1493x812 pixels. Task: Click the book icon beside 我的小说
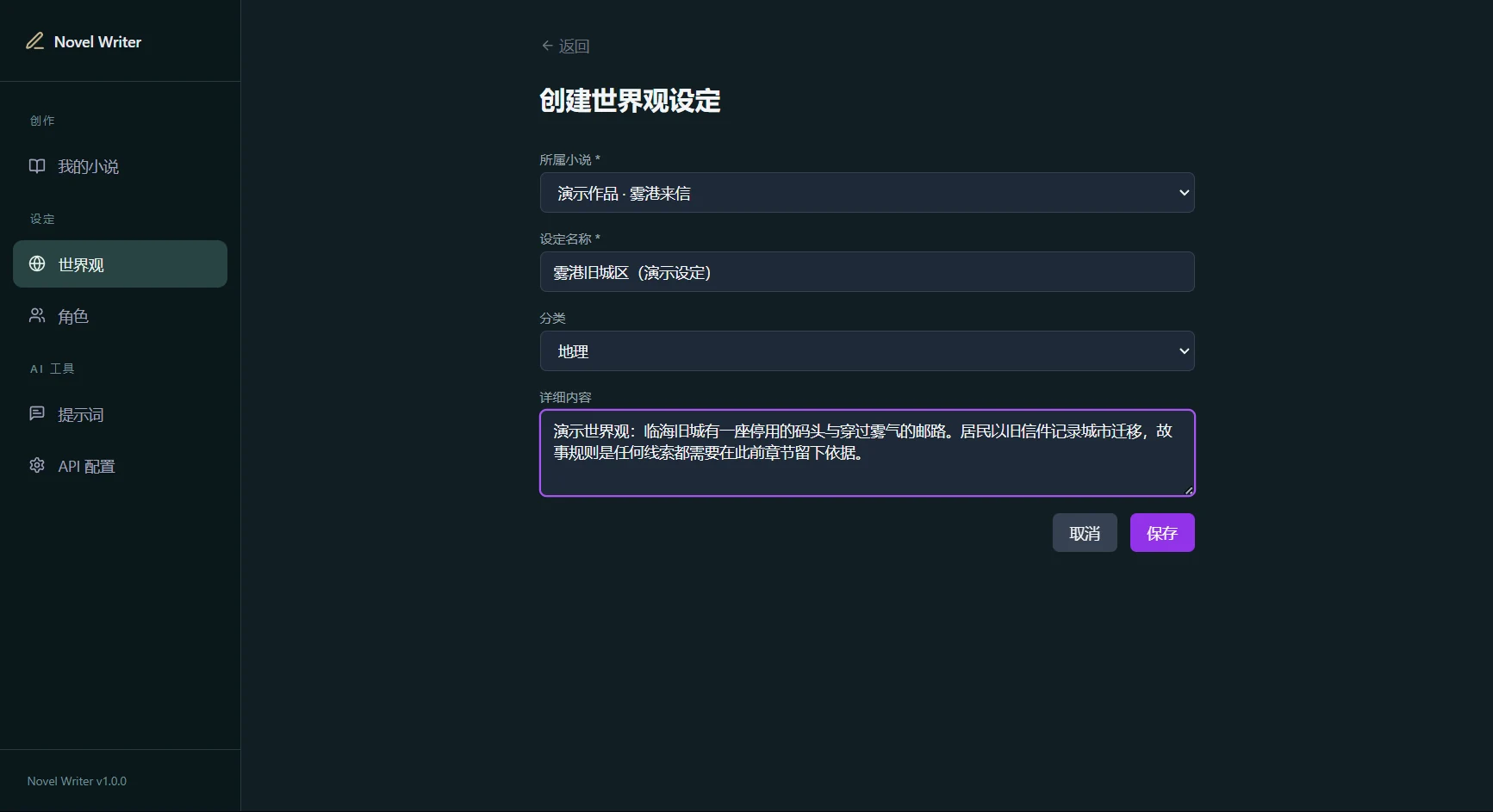pos(37,166)
